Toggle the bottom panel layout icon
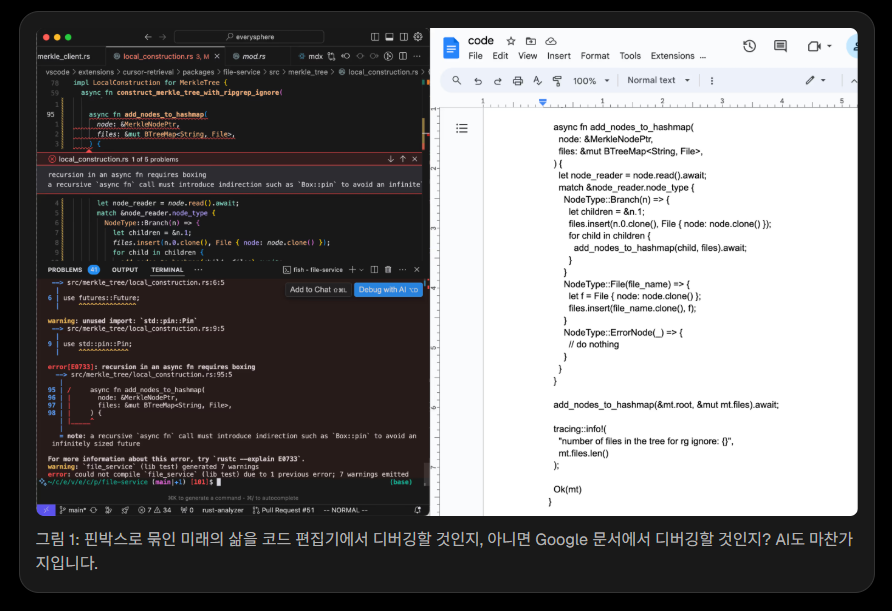Viewport: 892px width, 611px height. point(389,37)
